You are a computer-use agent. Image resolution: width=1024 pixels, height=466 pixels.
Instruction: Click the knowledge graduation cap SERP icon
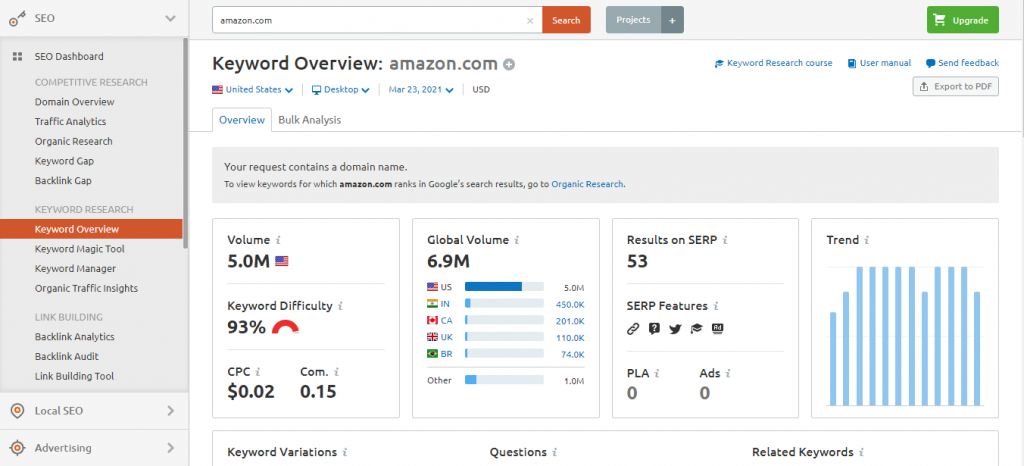click(696, 328)
